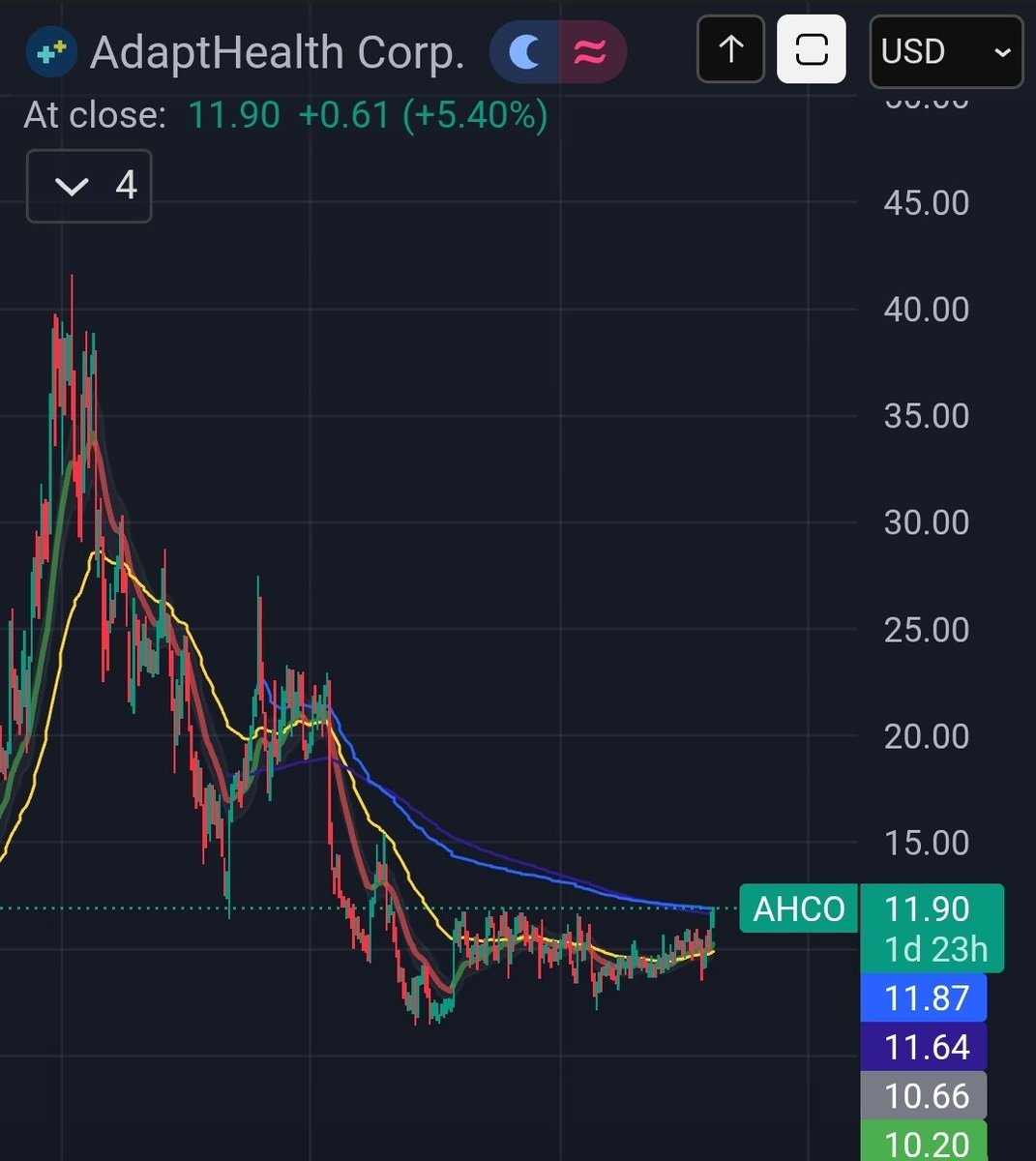The width and height of the screenshot is (1036, 1161).
Task: Click the 40.00 price axis label
Action: 926,310
